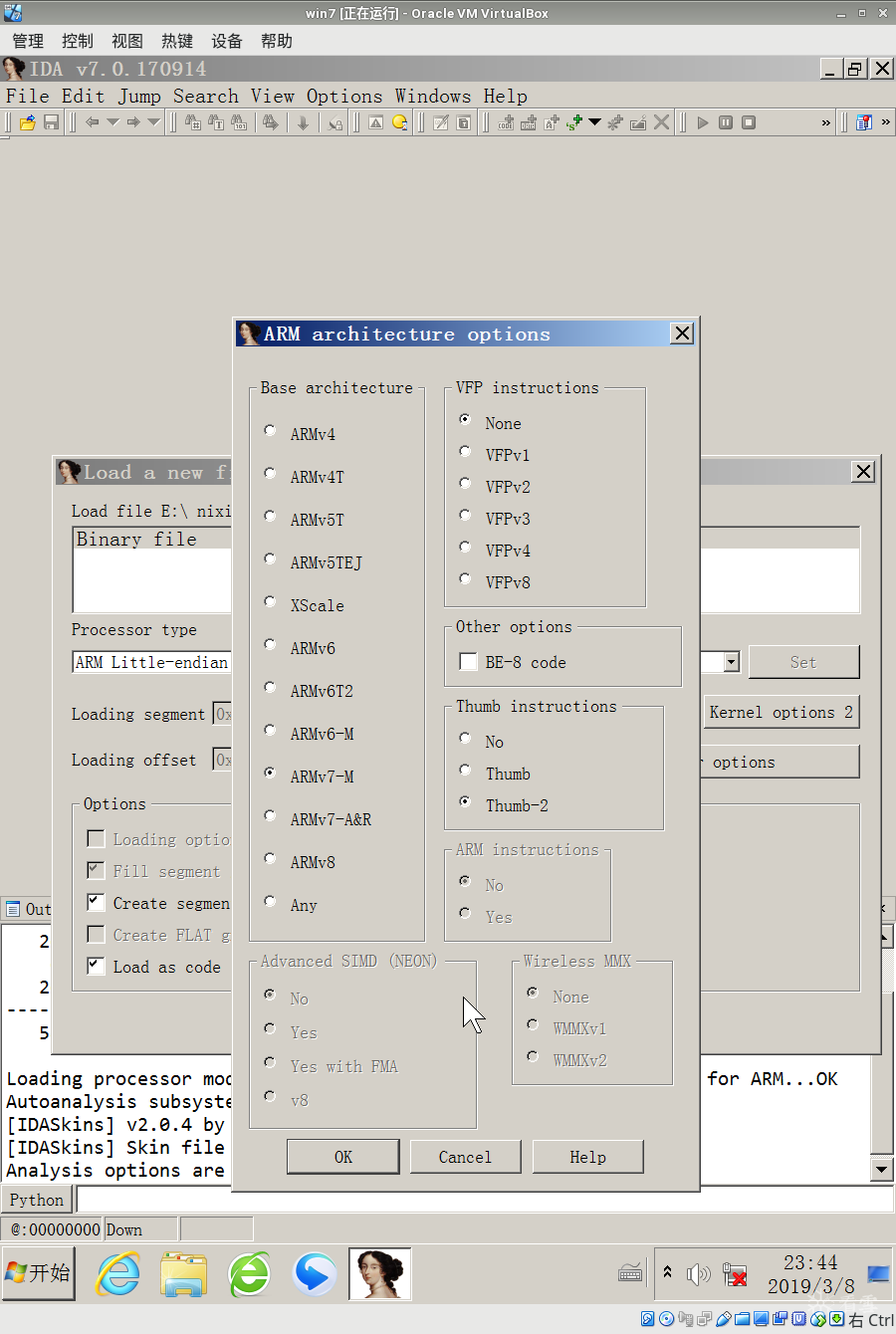Select ARMv8 base architecture
Image resolution: width=896 pixels, height=1334 pixels.
(x=270, y=859)
